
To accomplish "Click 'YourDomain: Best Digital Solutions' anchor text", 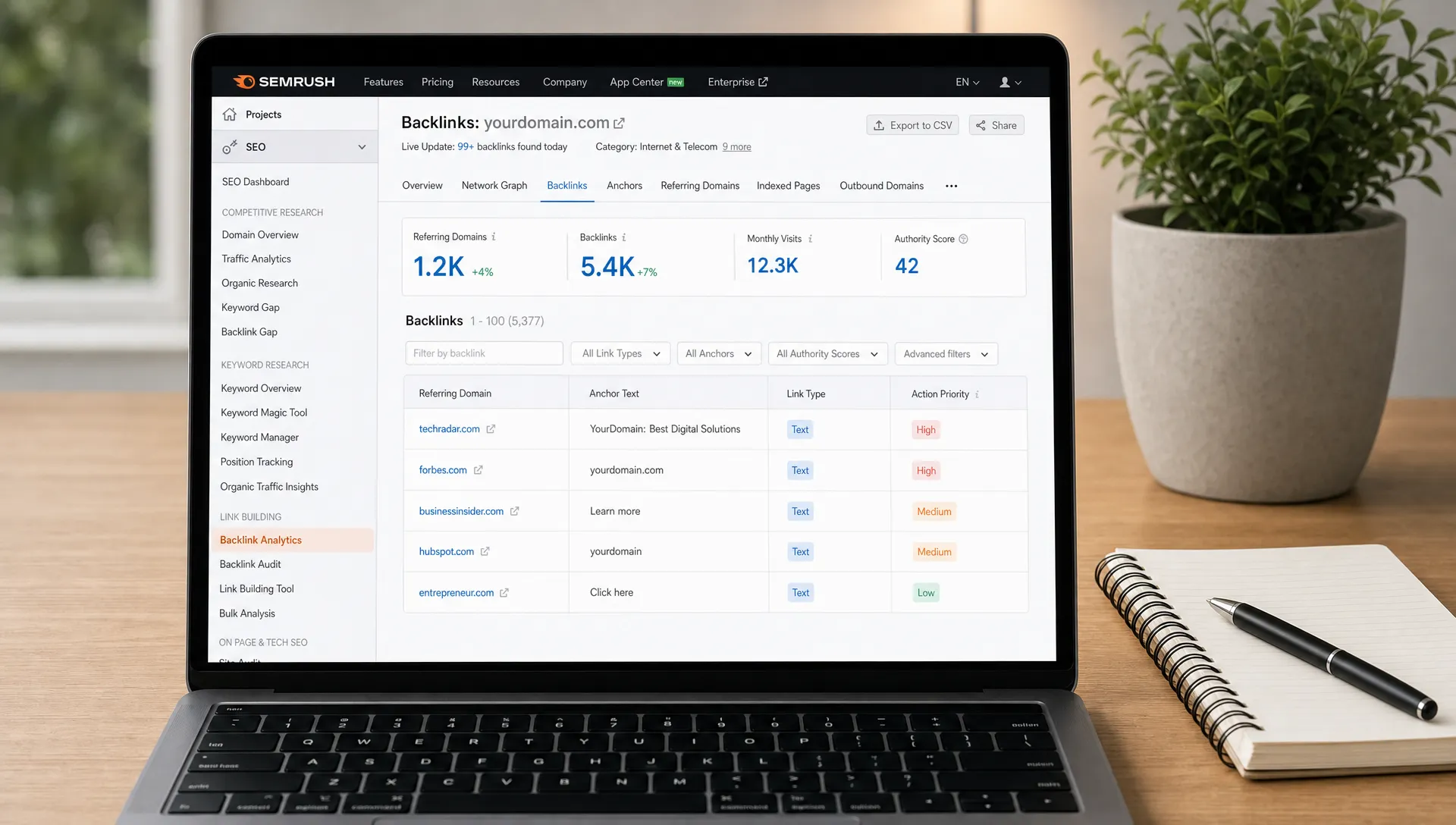I will click(665, 429).
